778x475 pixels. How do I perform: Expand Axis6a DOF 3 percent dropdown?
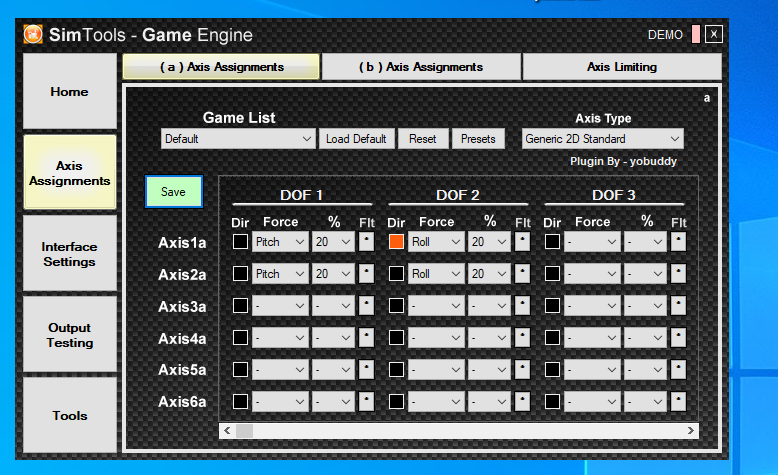(645, 401)
